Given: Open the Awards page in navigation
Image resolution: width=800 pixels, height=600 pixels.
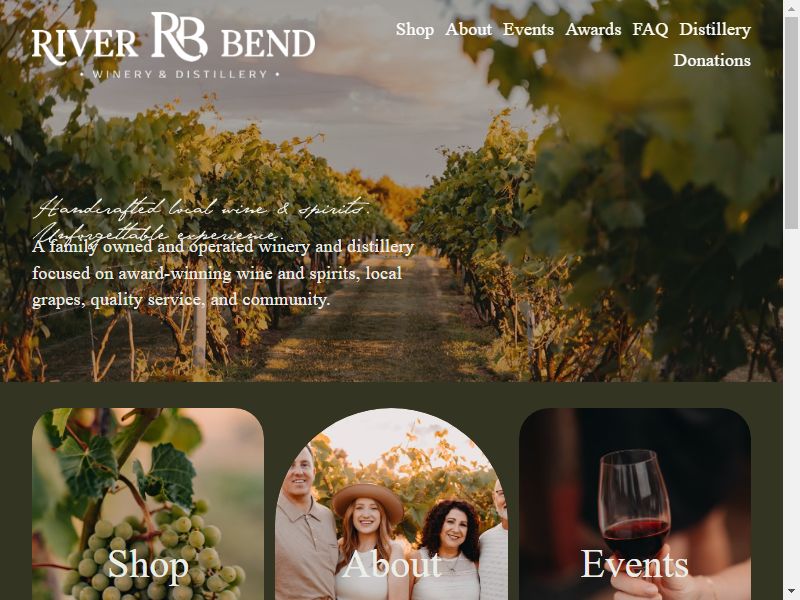Looking at the screenshot, I should tap(593, 30).
